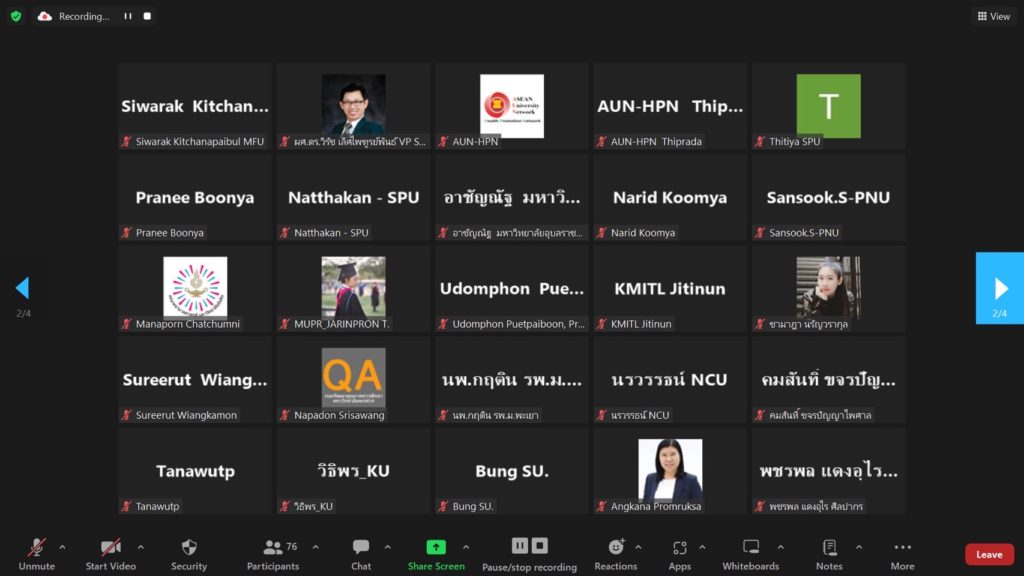This screenshot has width=1024, height=576.
Task: Open Whiteboards
Action: point(750,553)
